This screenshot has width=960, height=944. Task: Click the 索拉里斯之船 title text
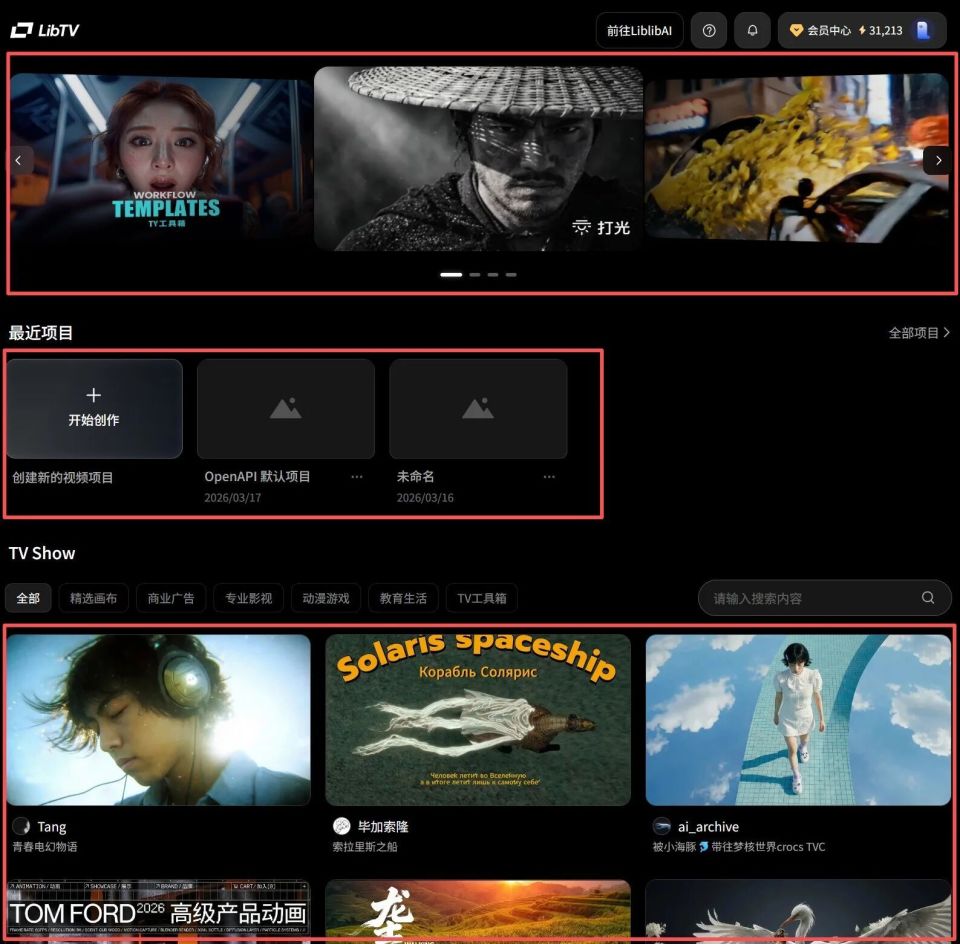pyautogui.click(x=365, y=847)
